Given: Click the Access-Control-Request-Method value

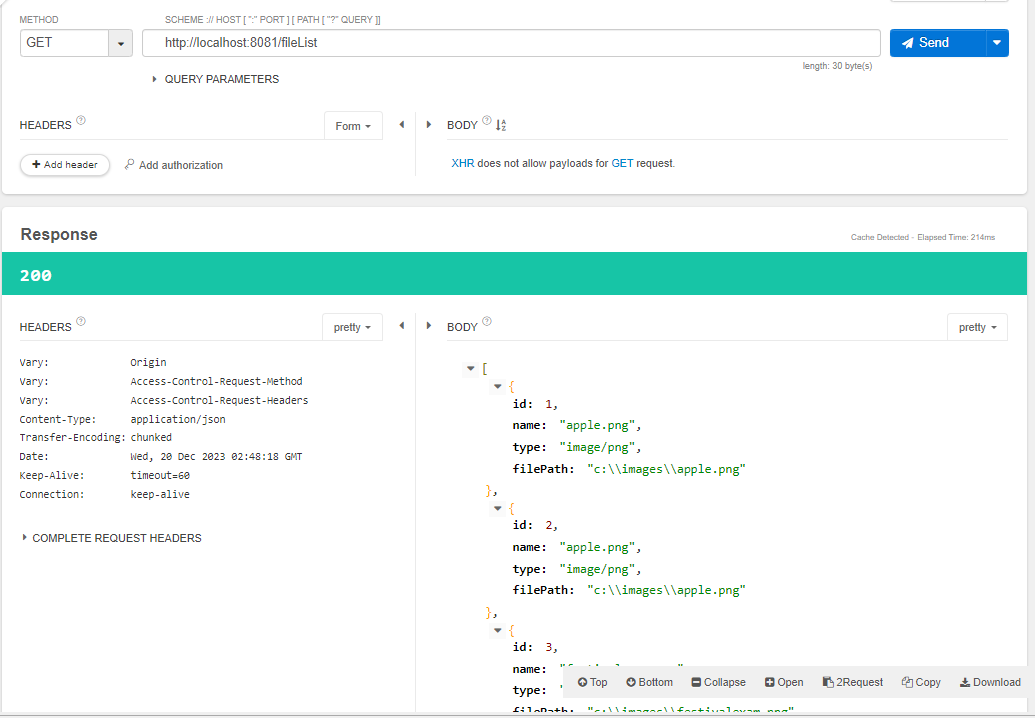Looking at the screenshot, I should tap(217, 381).
